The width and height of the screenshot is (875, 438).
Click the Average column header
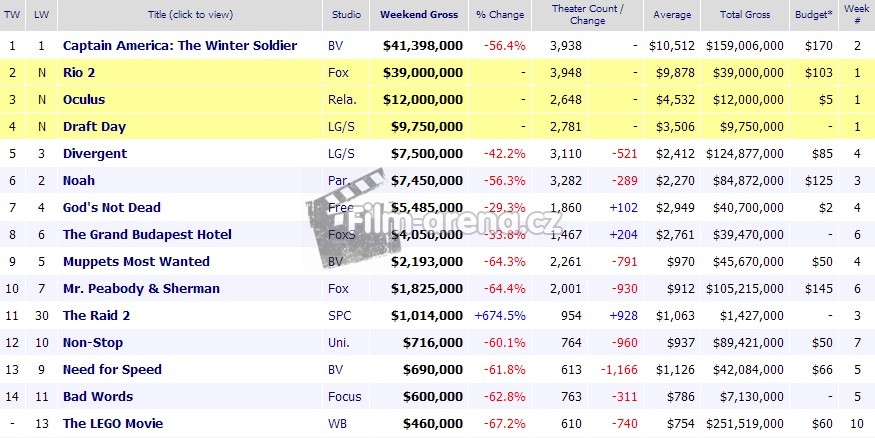673,15
